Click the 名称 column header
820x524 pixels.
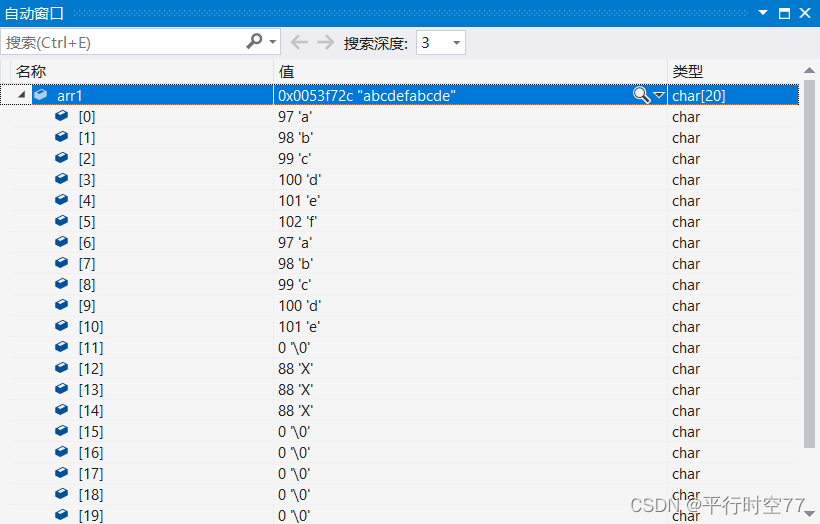(x=141, y=71)
